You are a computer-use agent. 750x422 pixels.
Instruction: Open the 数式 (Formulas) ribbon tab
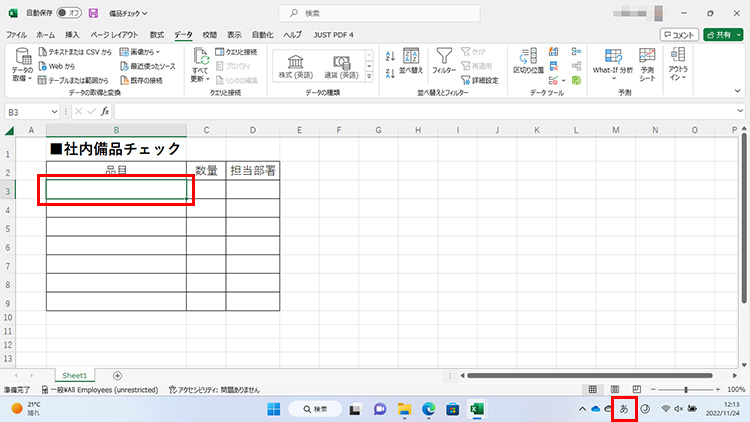tap(157, 34)
